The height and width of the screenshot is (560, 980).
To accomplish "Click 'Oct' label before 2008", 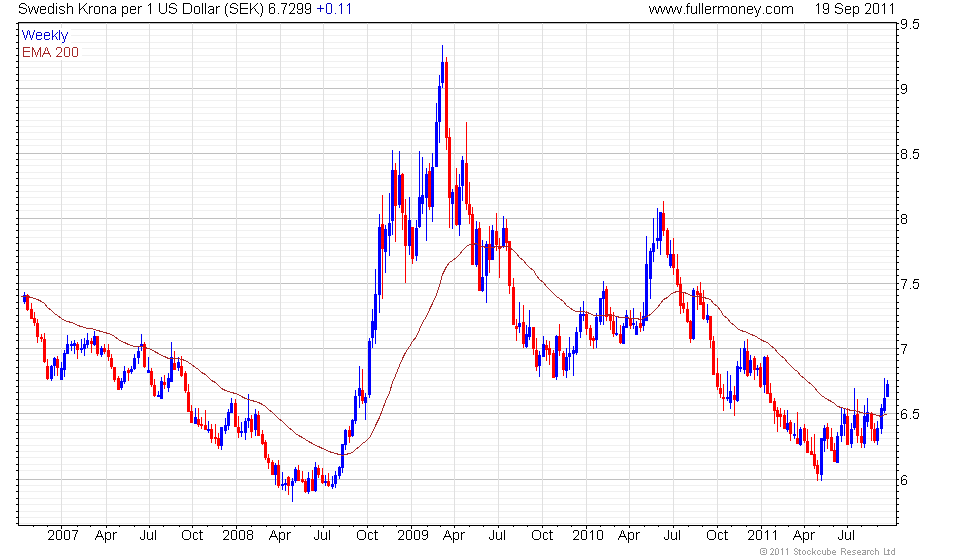I will [192, 536].
